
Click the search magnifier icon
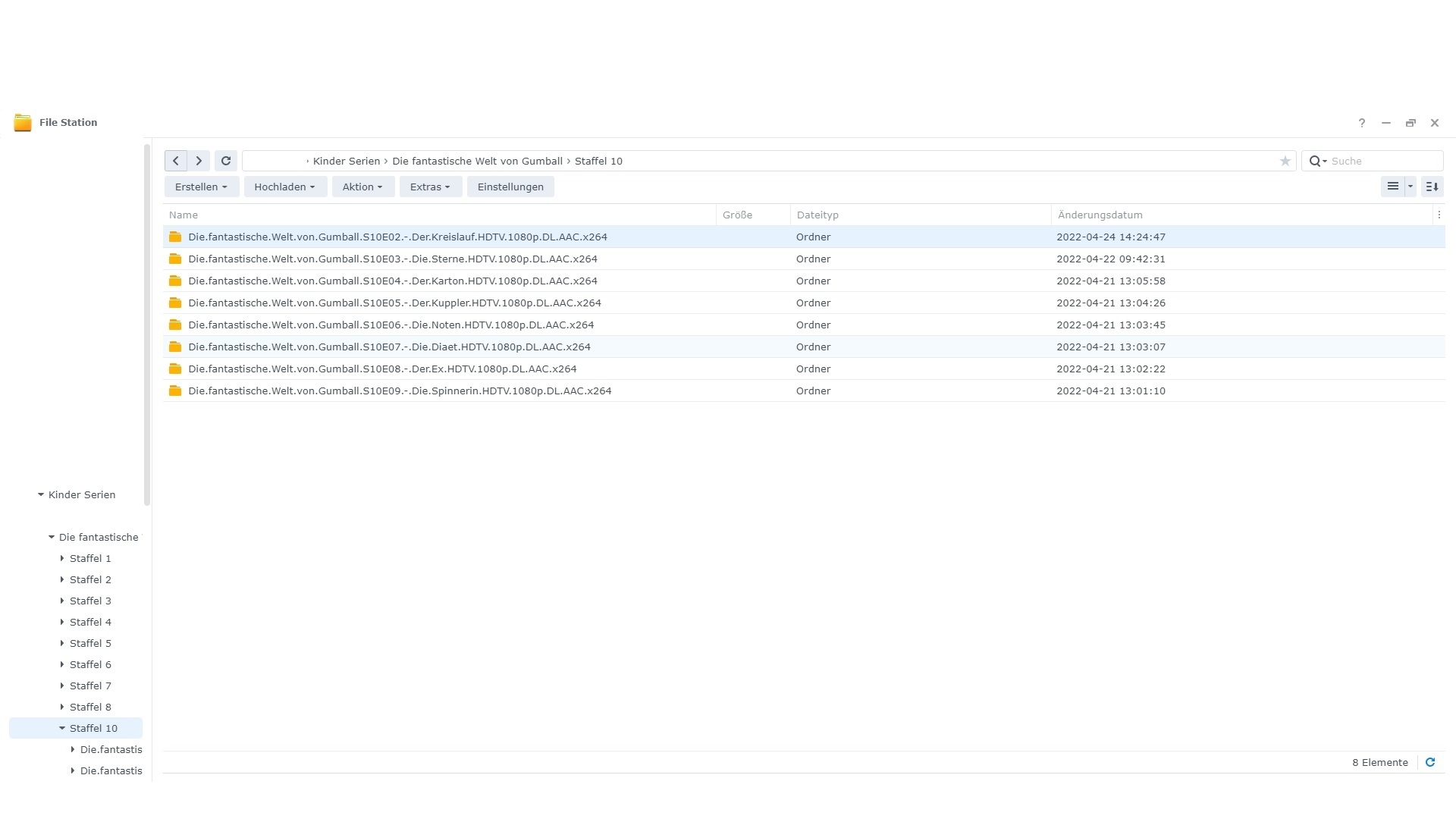click(1316, 161)
